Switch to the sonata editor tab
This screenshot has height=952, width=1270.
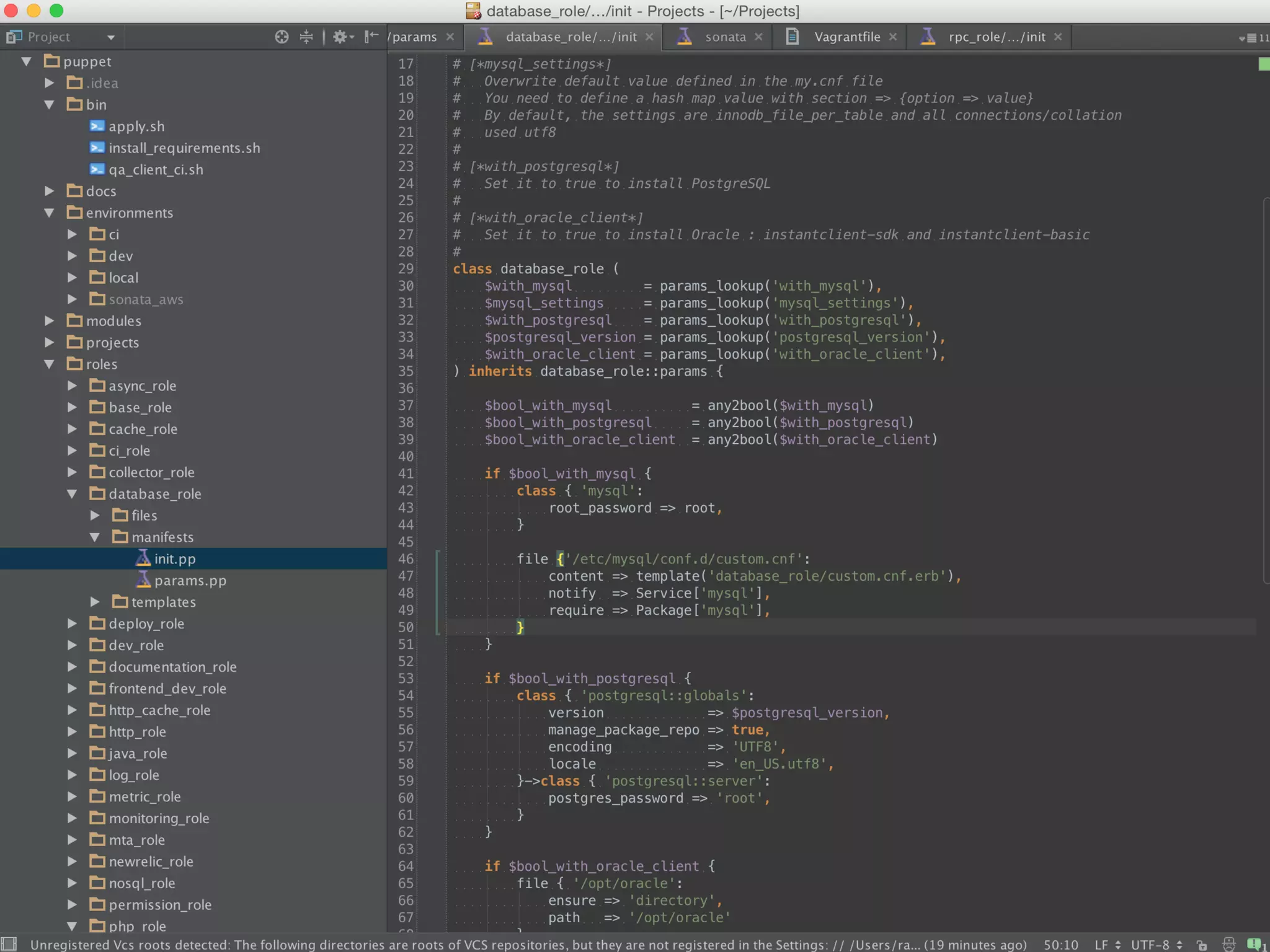click(x=725, y=37)
